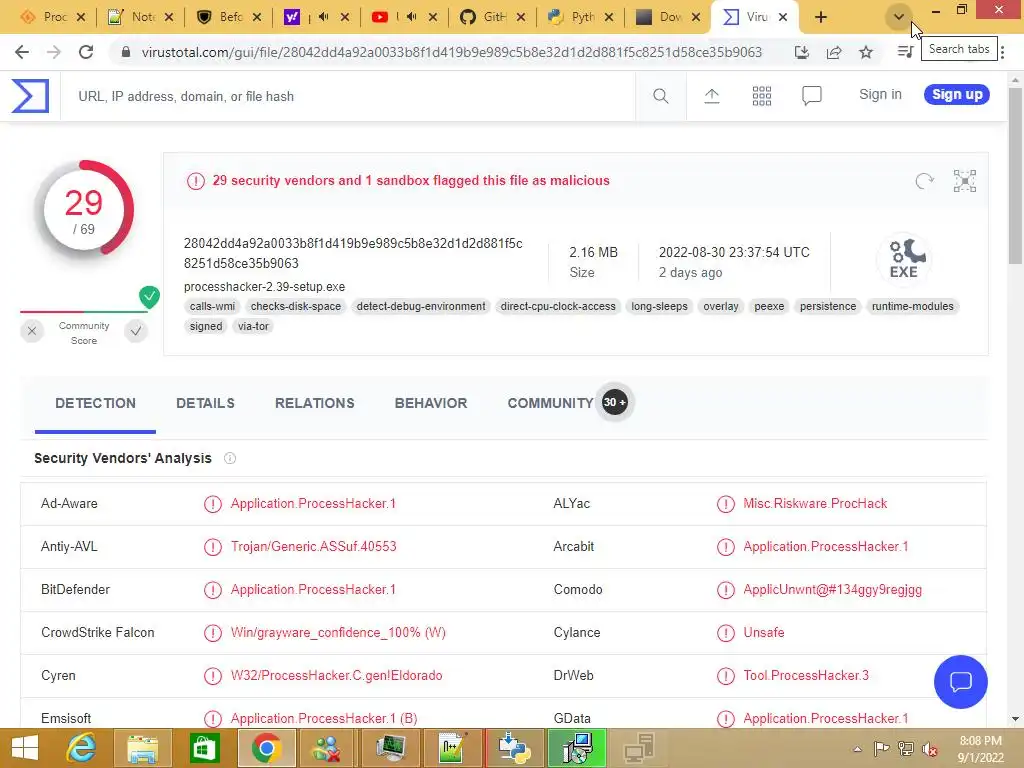Click the page vertical scrollbar

click(x=1015, y=176)
